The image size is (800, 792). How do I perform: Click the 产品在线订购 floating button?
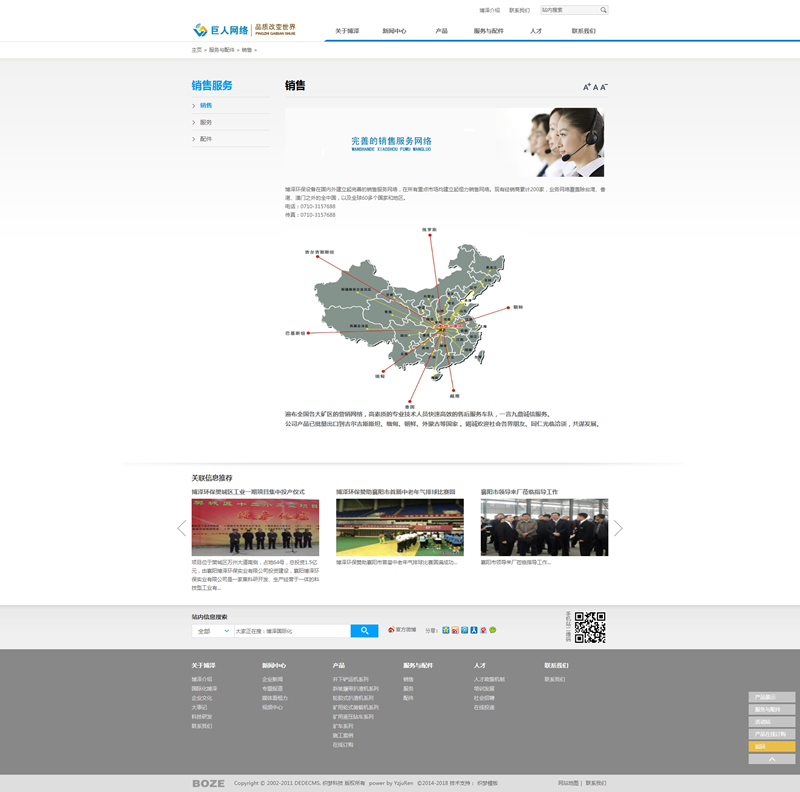(771, 734)
